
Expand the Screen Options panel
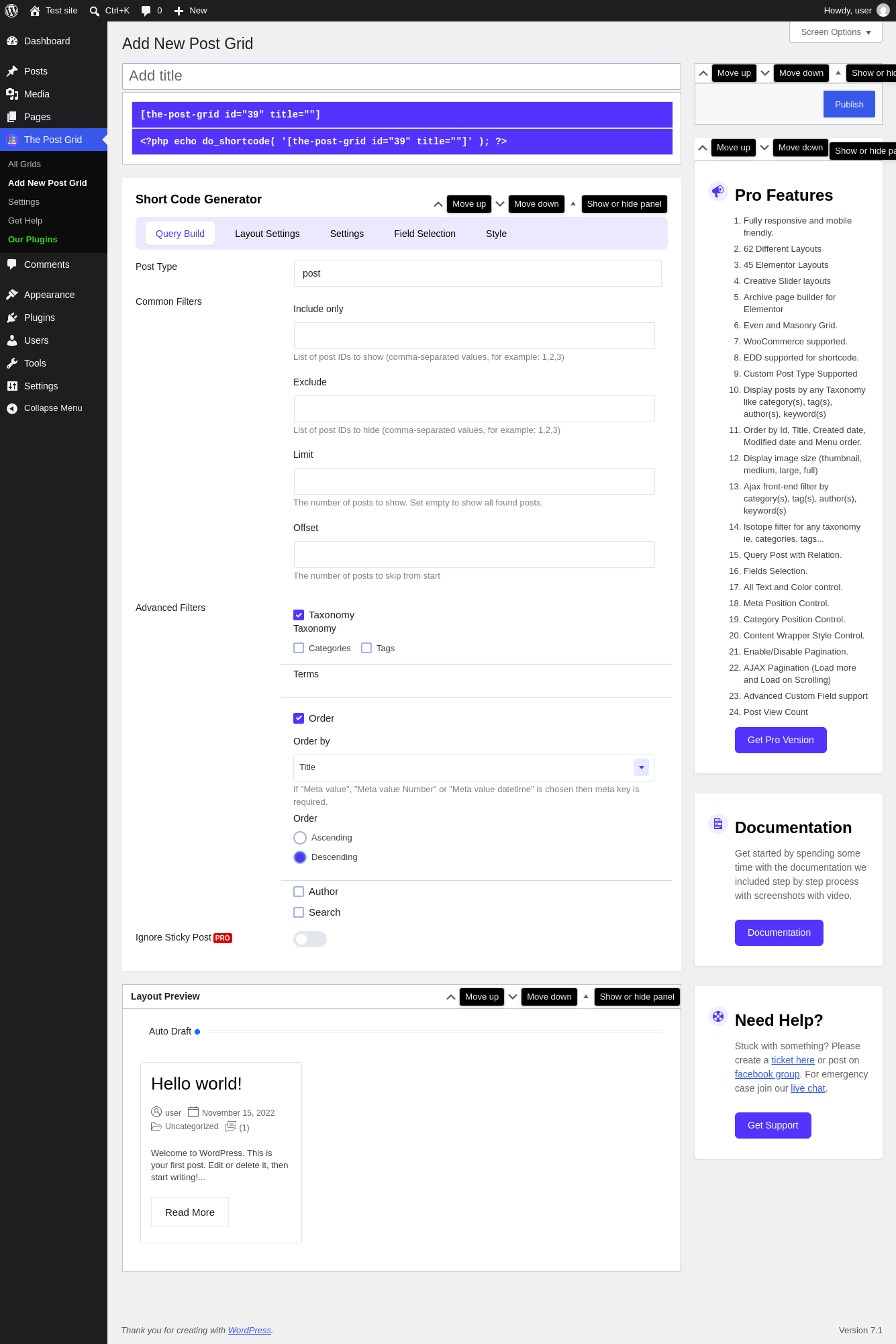pyautogui.click(x=836, y=32)
